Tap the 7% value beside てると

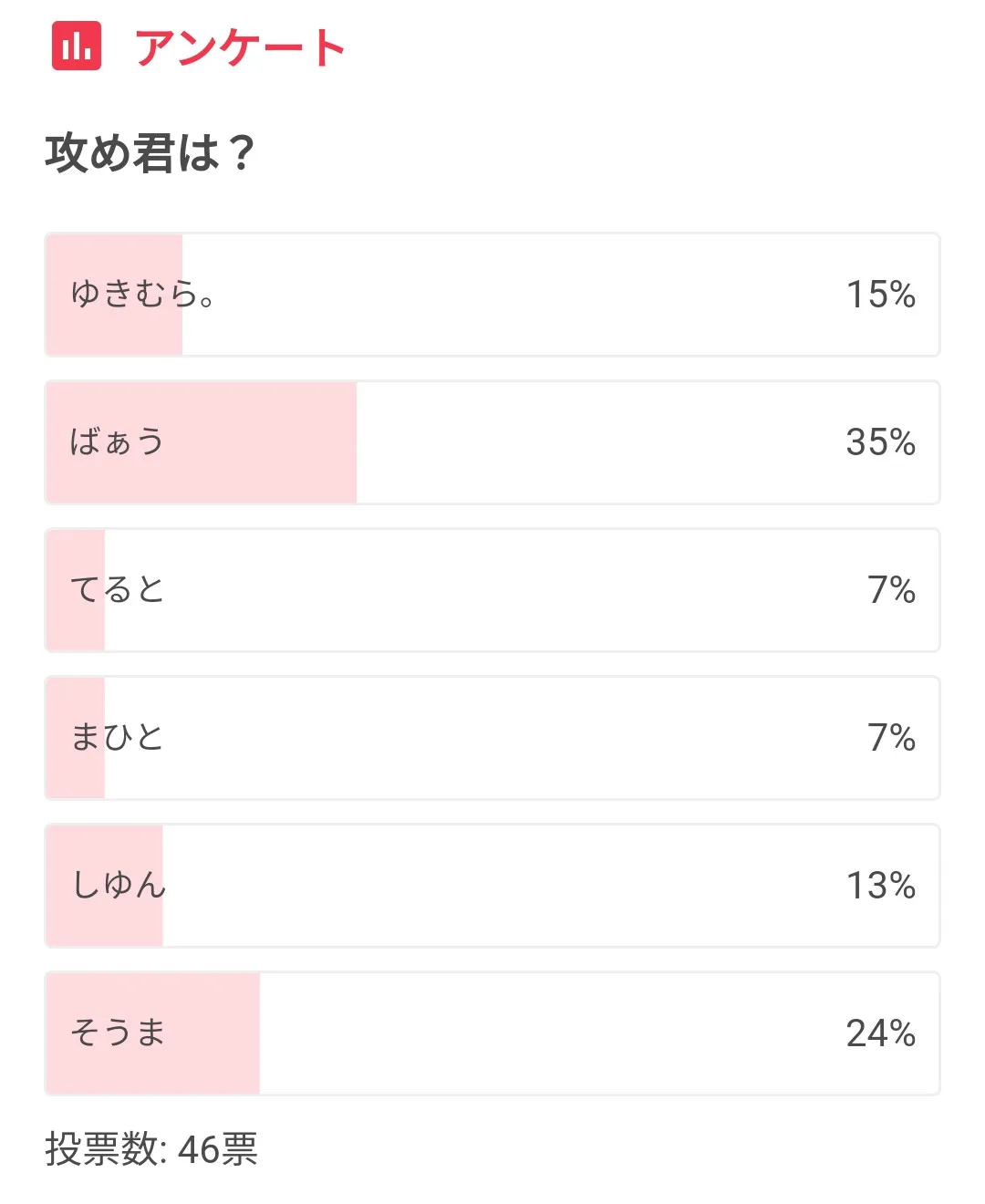[892, 590]
